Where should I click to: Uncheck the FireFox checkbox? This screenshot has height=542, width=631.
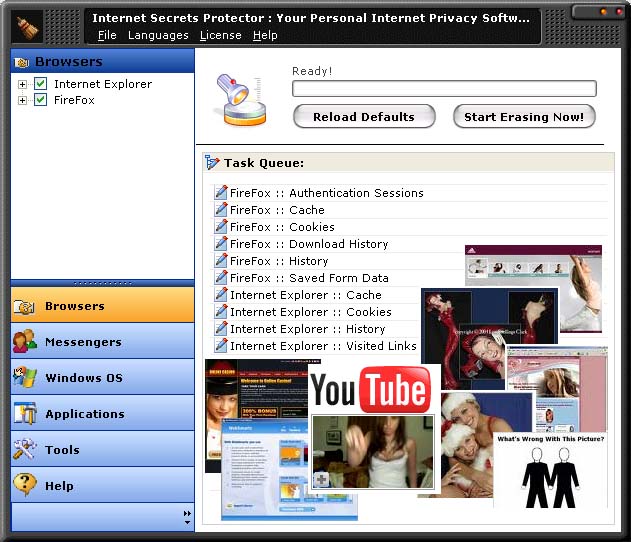[x=40, y=100]
